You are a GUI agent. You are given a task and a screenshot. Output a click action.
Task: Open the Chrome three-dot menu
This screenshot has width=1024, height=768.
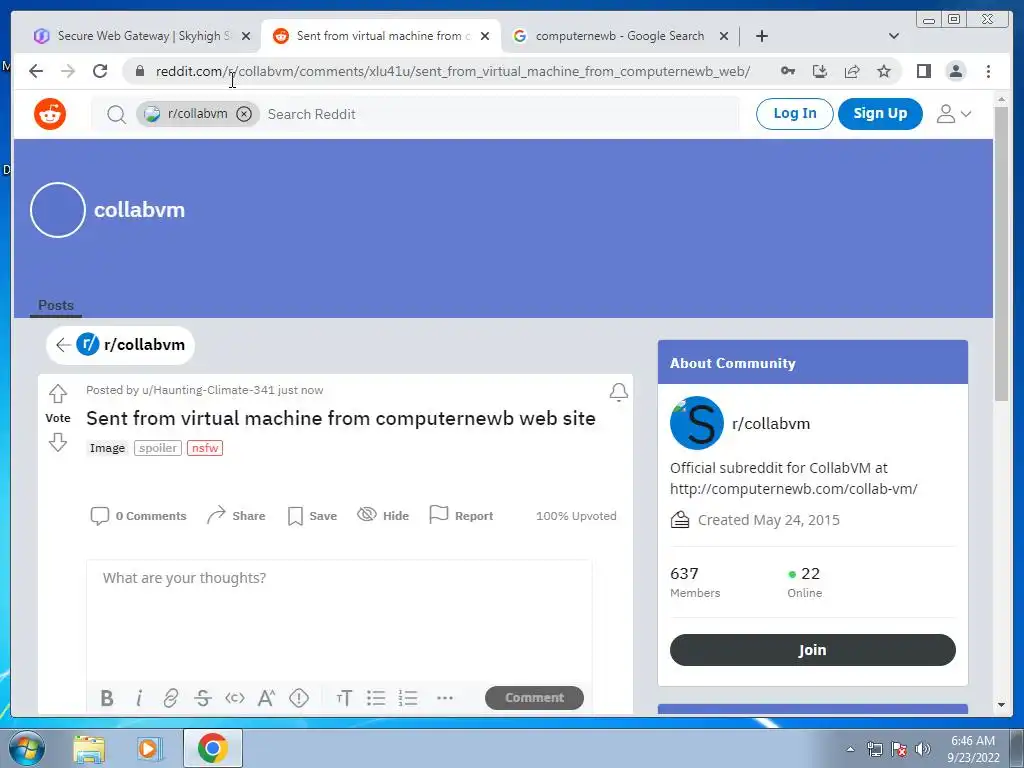click(x=988, y=71)
